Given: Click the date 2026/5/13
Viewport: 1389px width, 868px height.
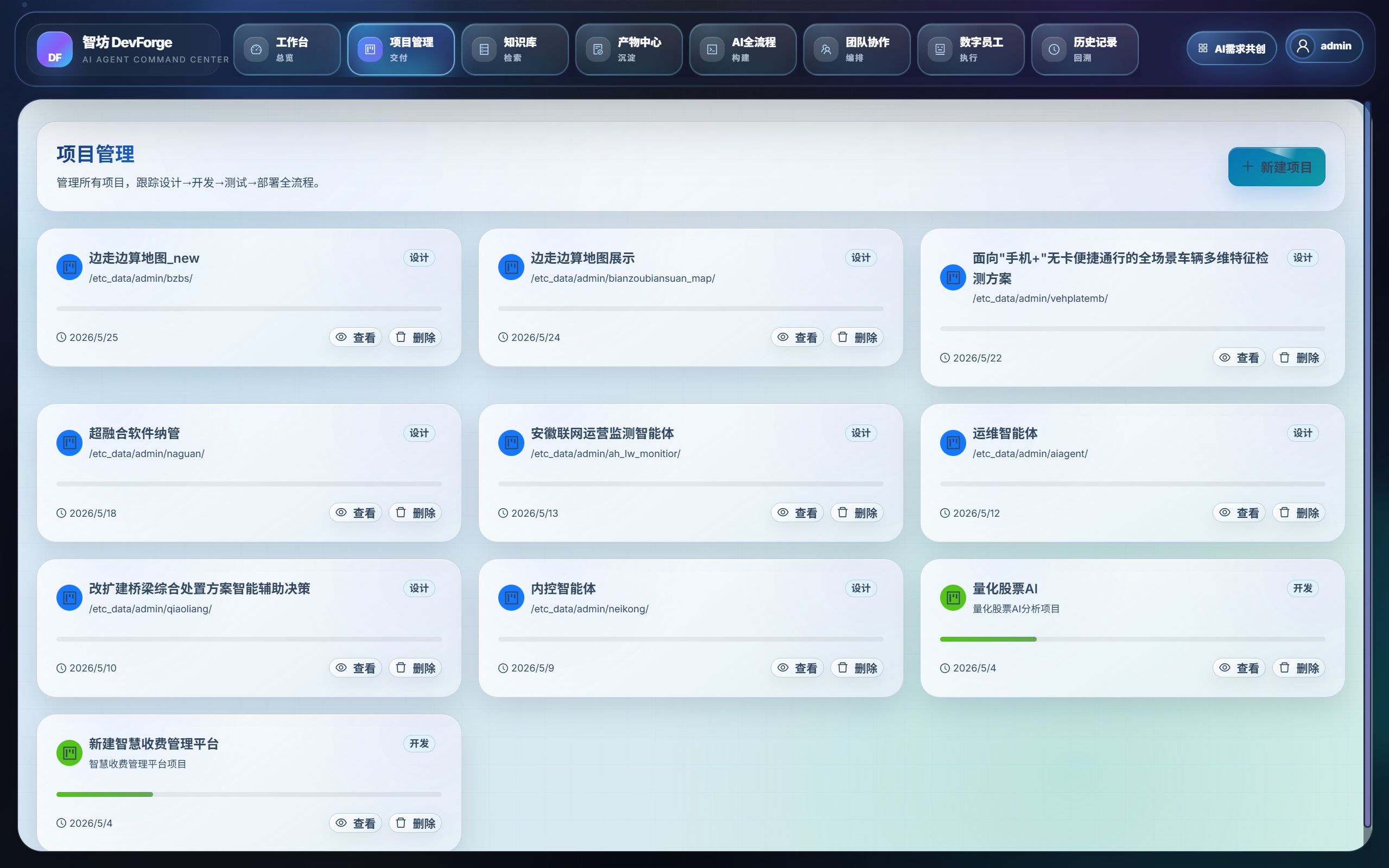Looking at the screenshot, I should click(x=534, y=513).
